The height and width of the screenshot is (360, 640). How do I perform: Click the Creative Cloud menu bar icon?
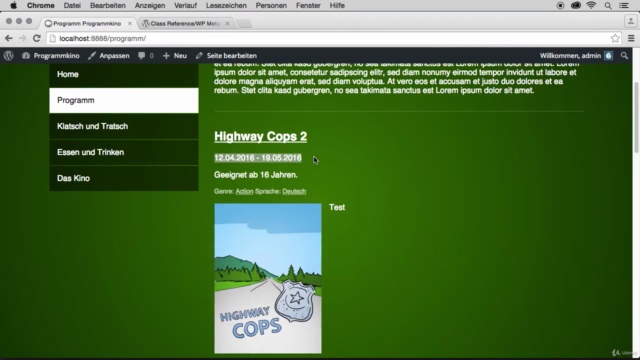point(576,5)
